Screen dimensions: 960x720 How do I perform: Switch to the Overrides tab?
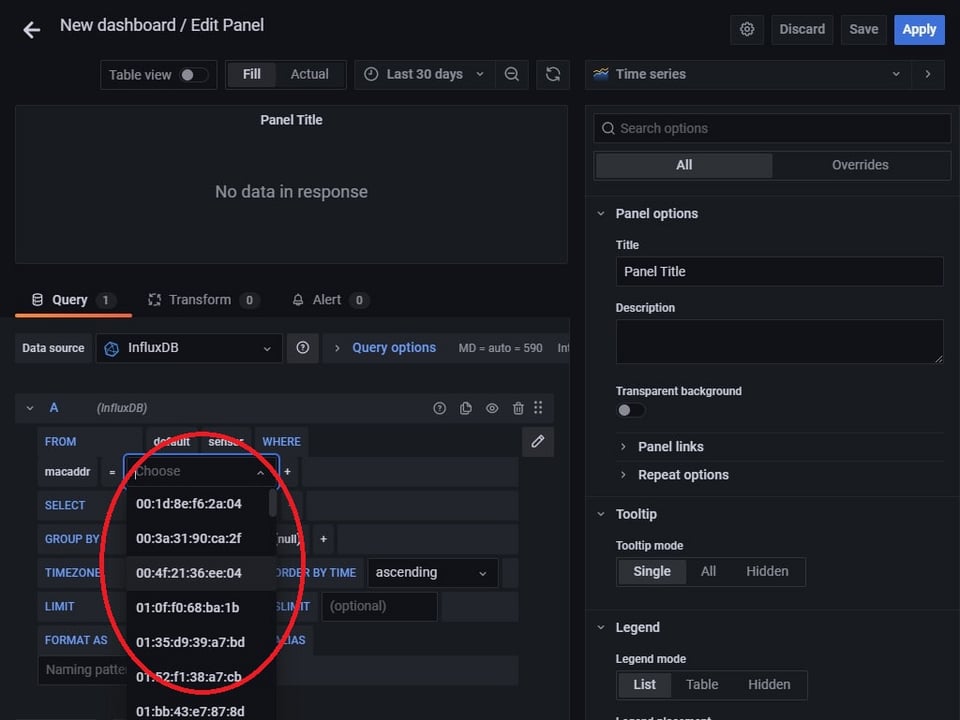[860, 165]
